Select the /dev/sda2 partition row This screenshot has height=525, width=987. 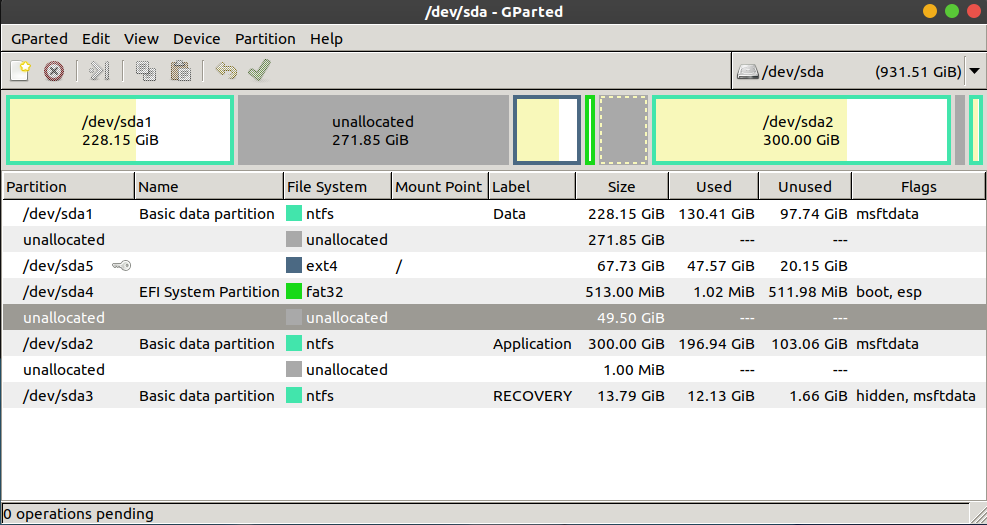pos(494,344)
